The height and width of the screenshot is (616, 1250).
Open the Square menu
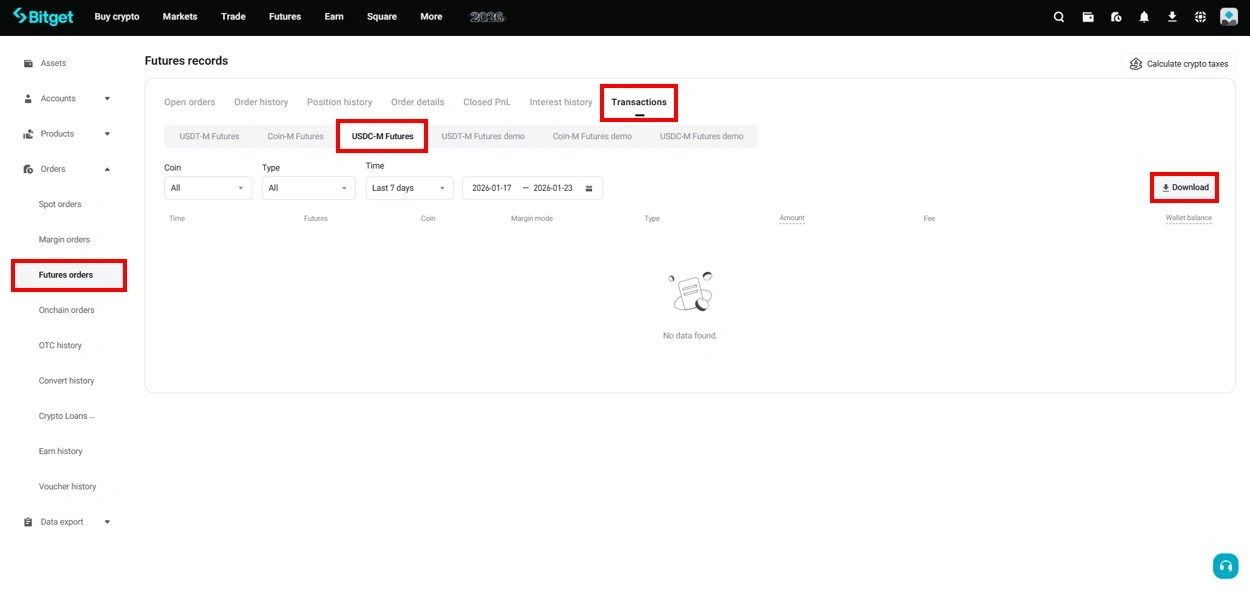382,17
